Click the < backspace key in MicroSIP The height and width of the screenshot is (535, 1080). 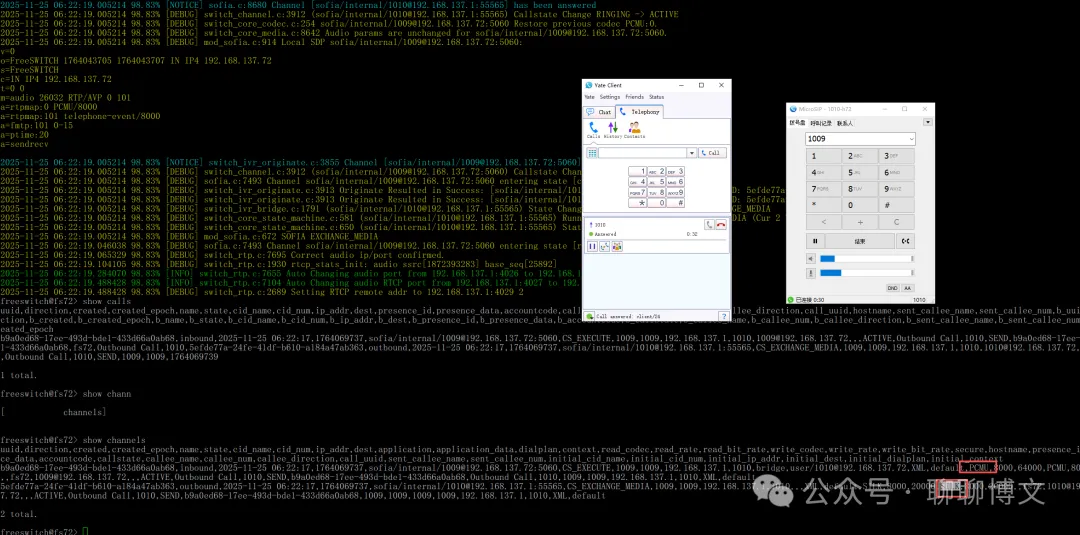(824, 222)
